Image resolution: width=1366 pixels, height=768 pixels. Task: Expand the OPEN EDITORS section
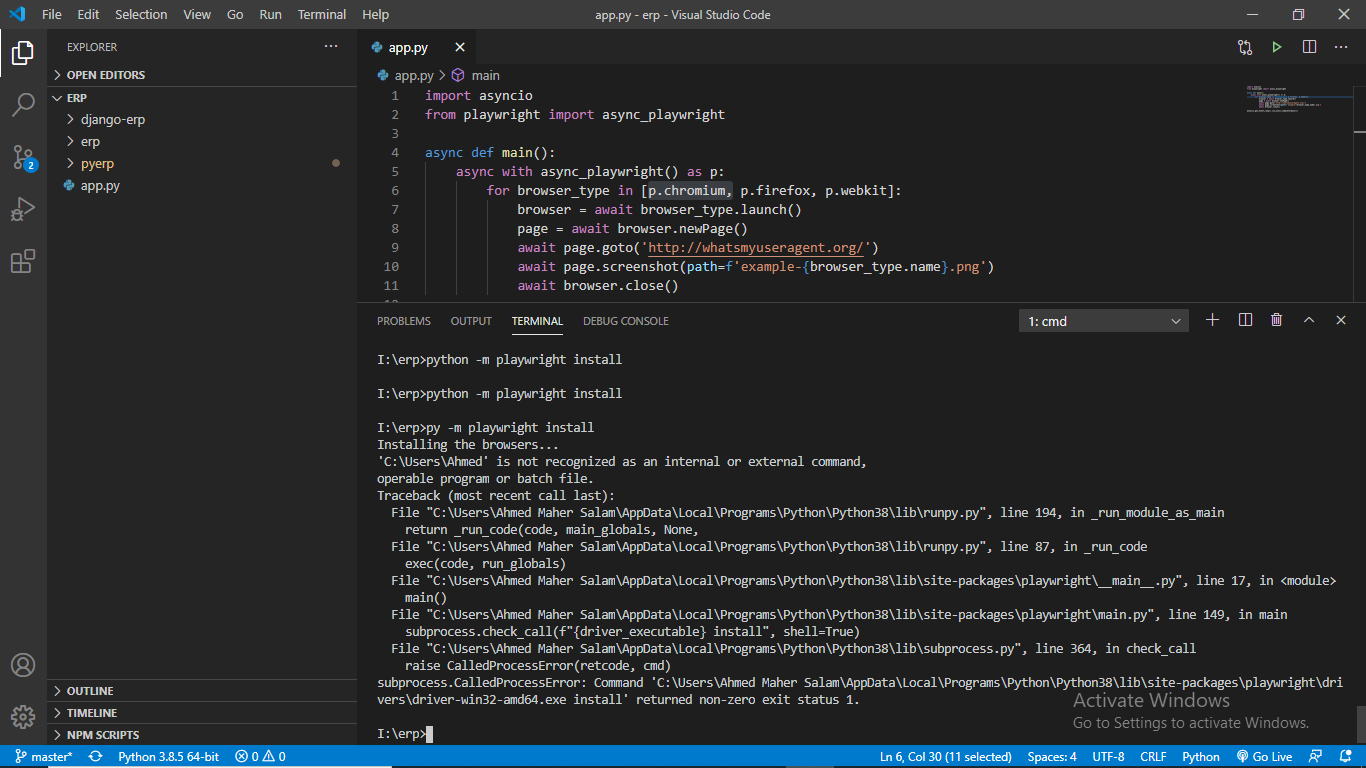201,75
